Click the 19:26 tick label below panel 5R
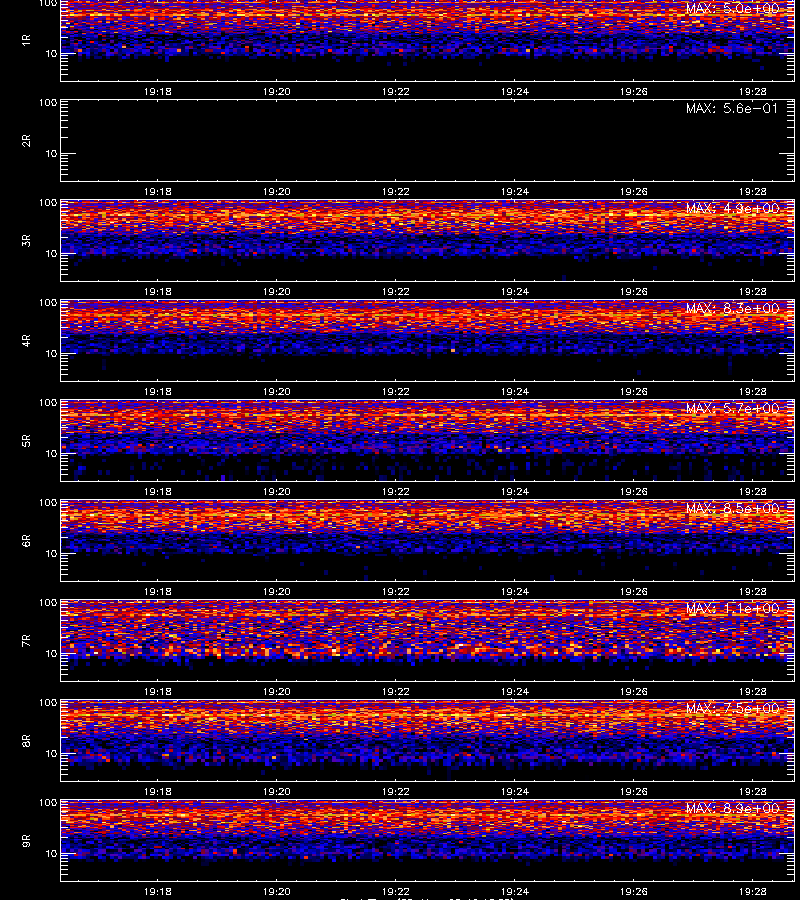Screen dimensions: 800x900 (634, 492)
